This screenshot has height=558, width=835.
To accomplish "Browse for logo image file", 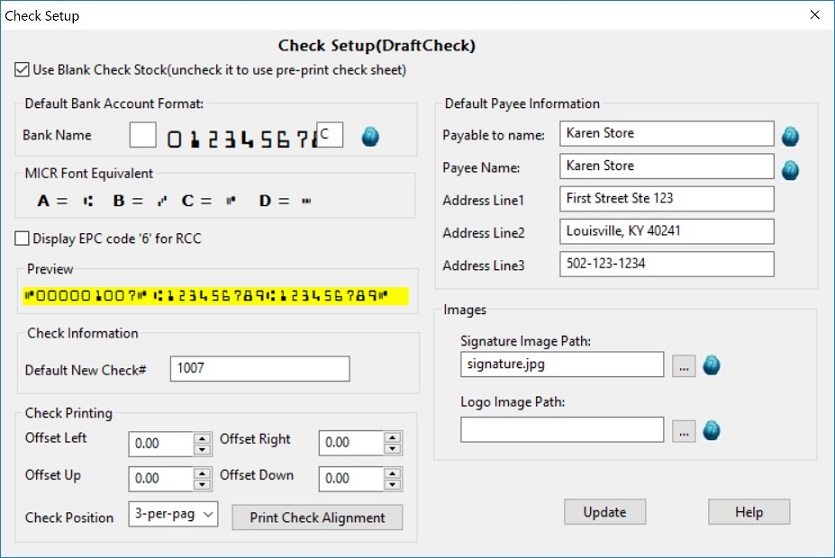I will coord(684,431).
